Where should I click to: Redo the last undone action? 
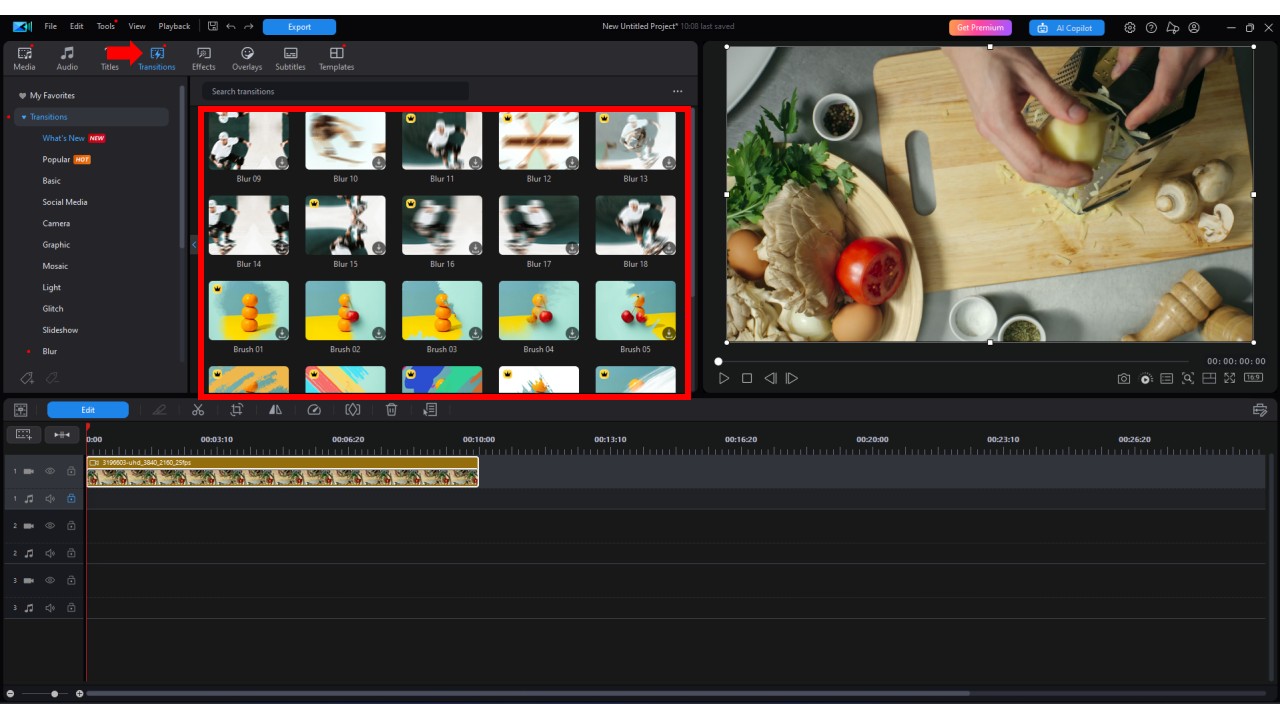pos(248,27)
